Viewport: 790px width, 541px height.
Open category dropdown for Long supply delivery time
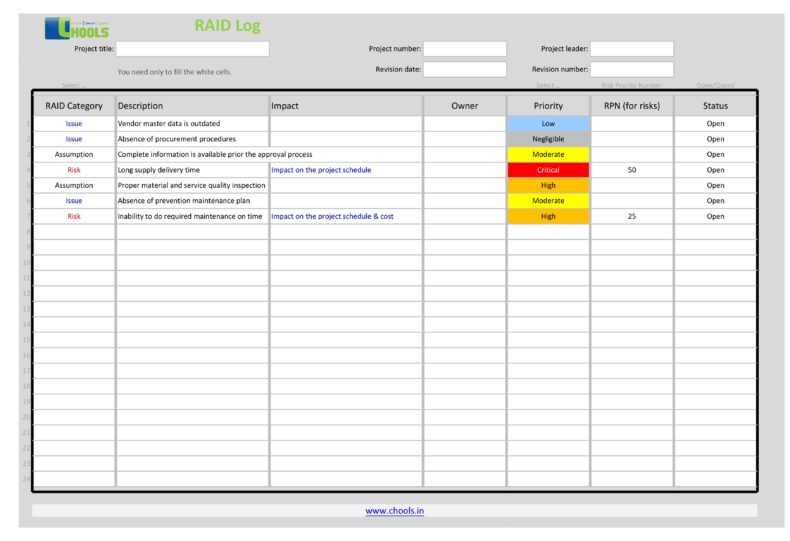point(74,170)
